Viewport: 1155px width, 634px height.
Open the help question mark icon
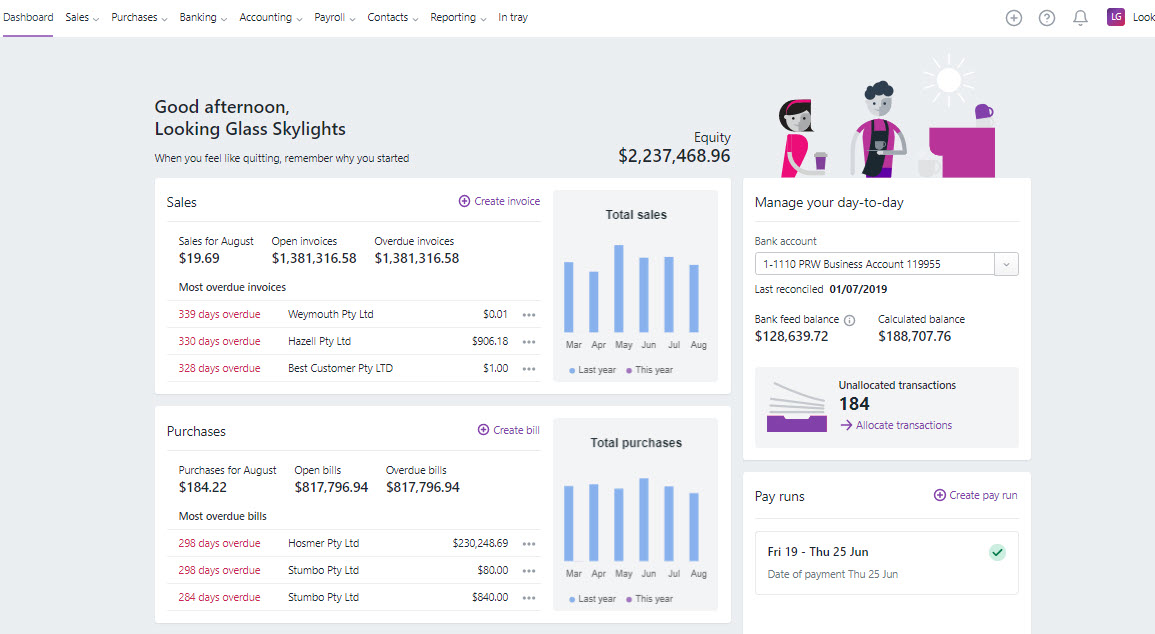1046,18
